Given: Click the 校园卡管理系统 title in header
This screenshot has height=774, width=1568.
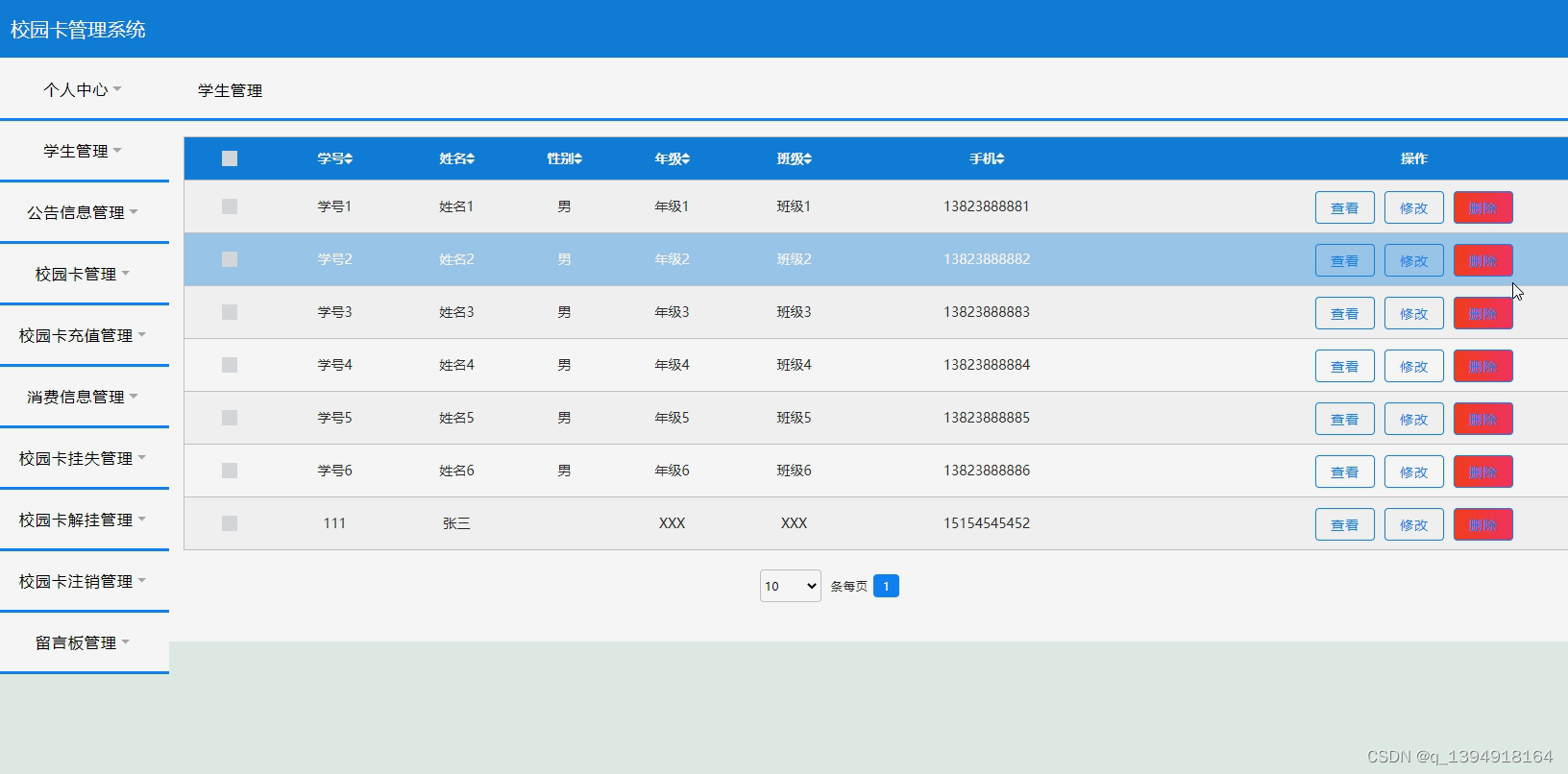Looking at the screenshot, I should 78,30.
